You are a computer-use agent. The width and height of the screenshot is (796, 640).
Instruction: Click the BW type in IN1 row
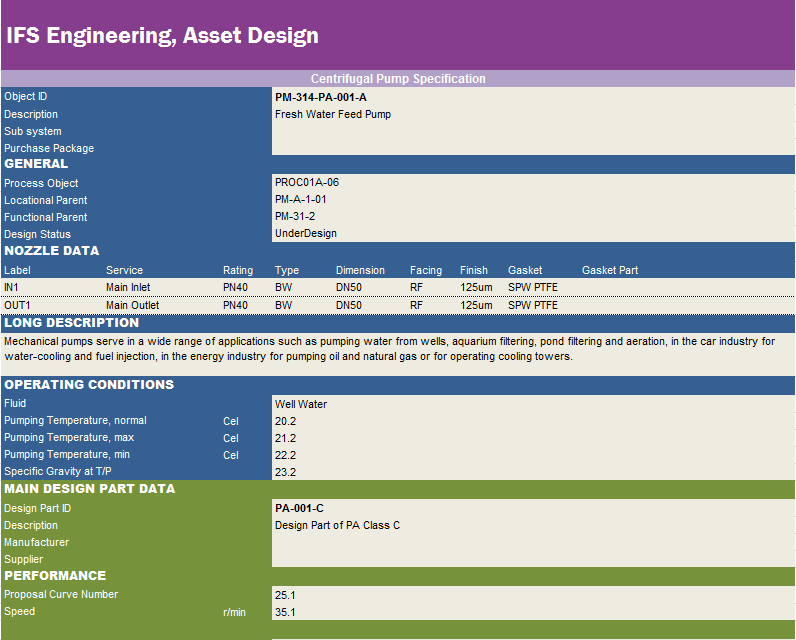[x=283, y=287]
